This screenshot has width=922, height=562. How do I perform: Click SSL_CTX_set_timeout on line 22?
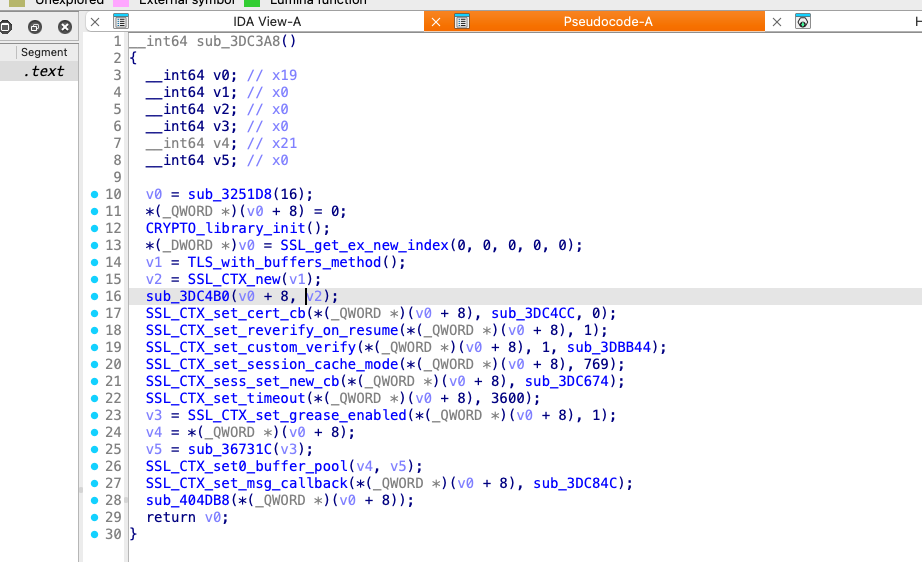[x=226, y=399]
